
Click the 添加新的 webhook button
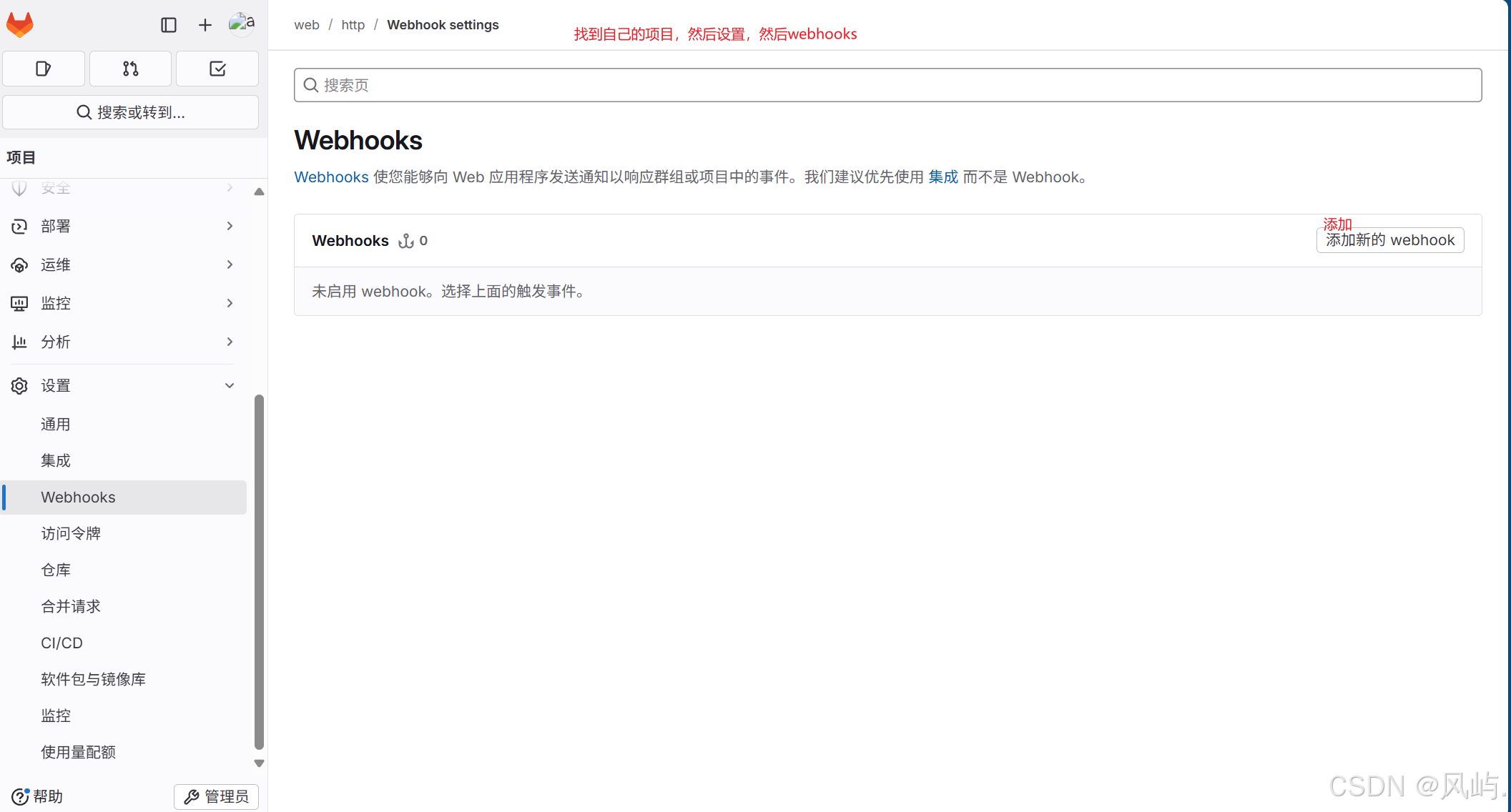(1389, 240)
